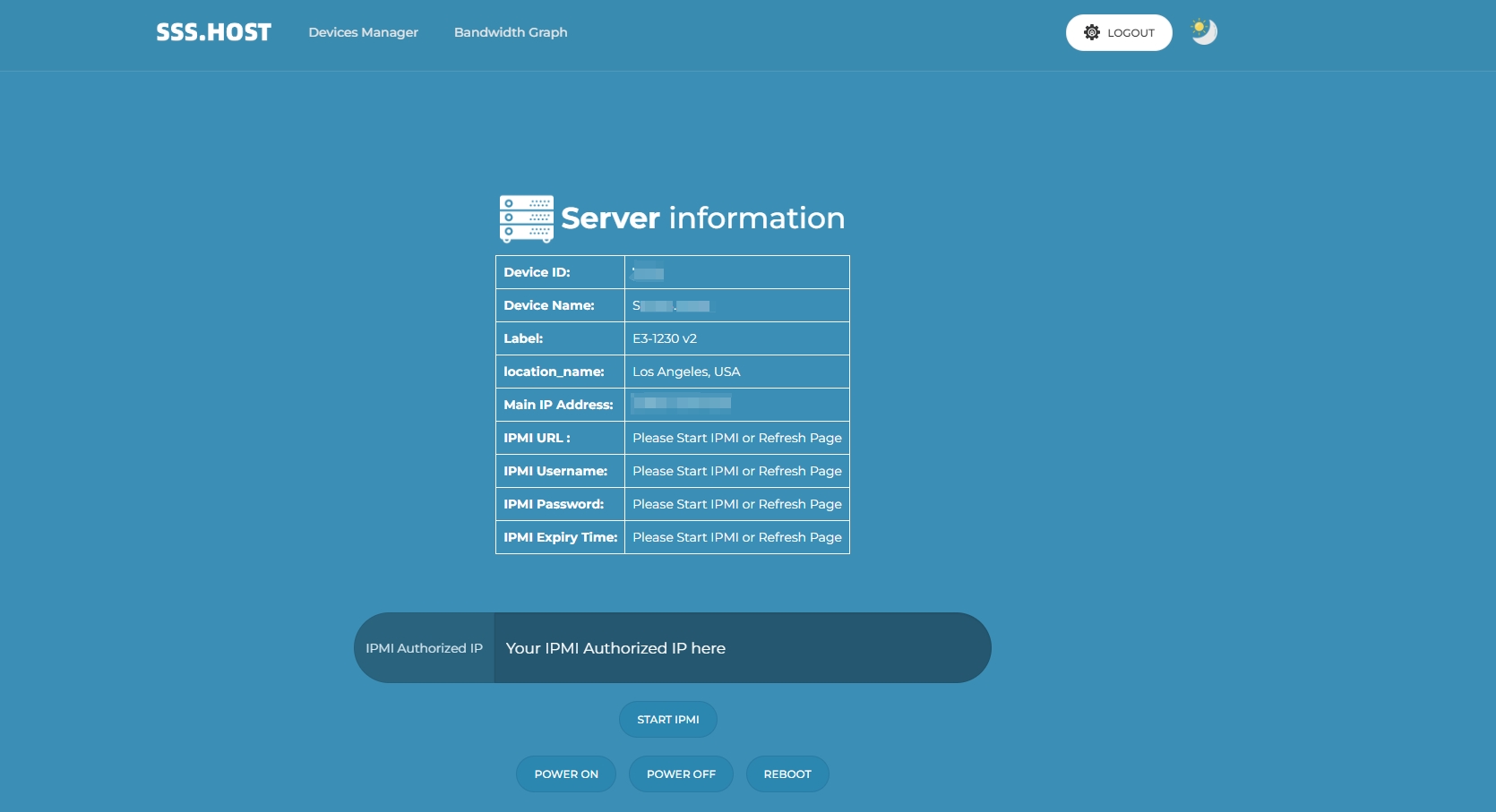Select the E3-1230 v2 label value
The image size is (1496, 812).
tap(665, 338)
